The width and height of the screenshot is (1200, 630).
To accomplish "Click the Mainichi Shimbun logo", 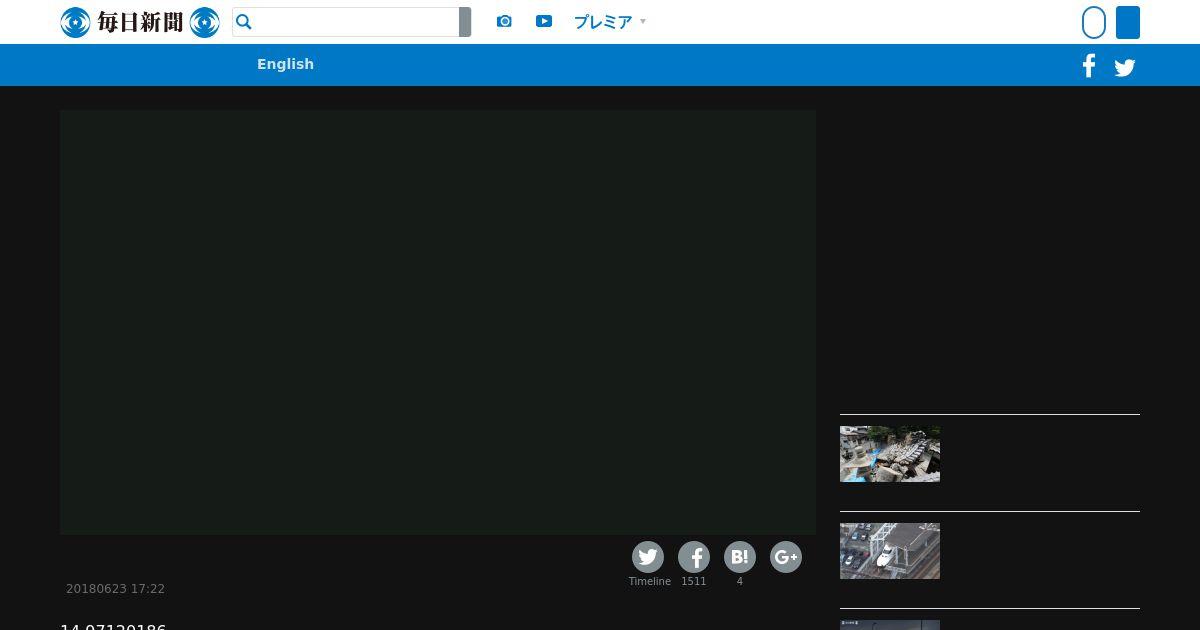I will 140,22.
